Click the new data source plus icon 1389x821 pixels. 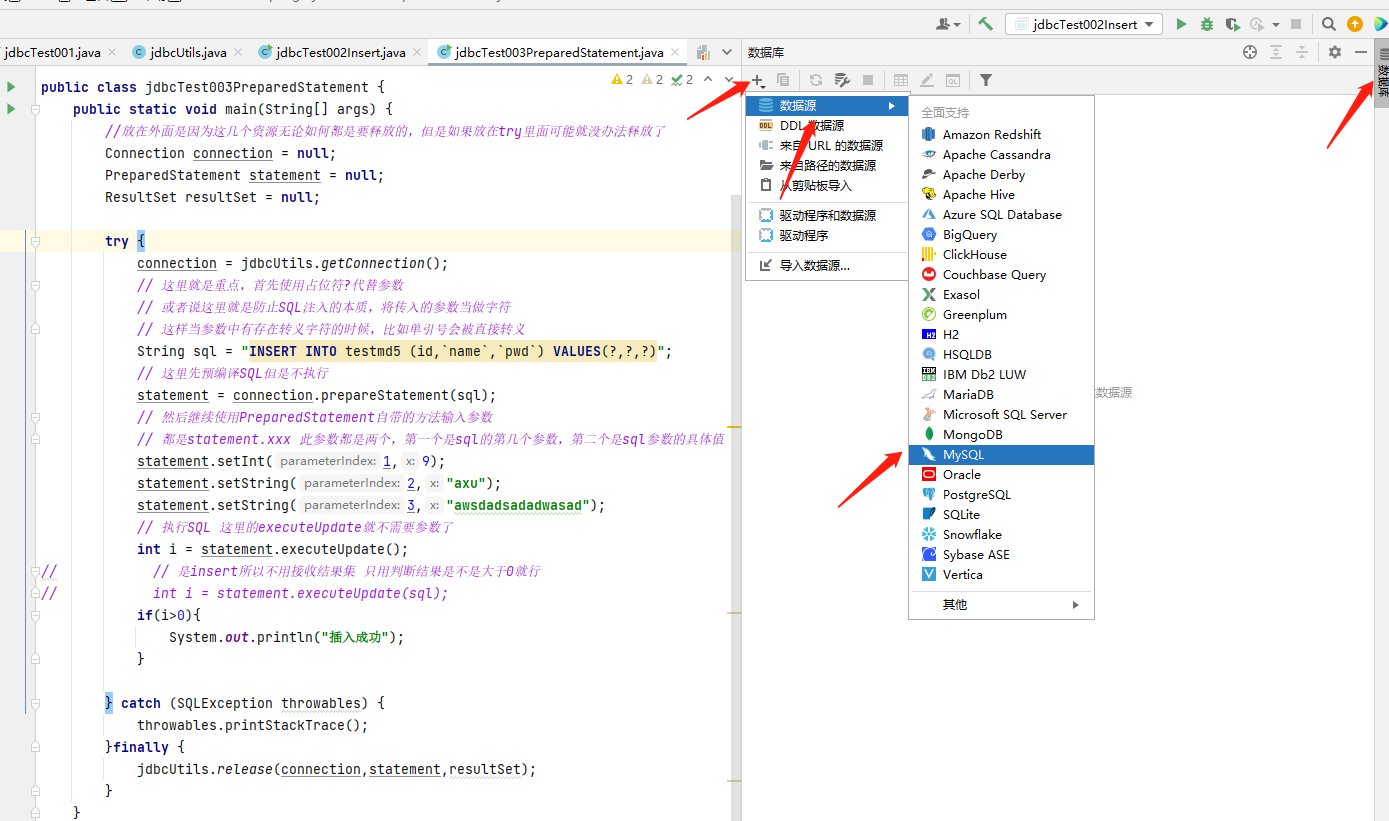(x=756, y=80)
